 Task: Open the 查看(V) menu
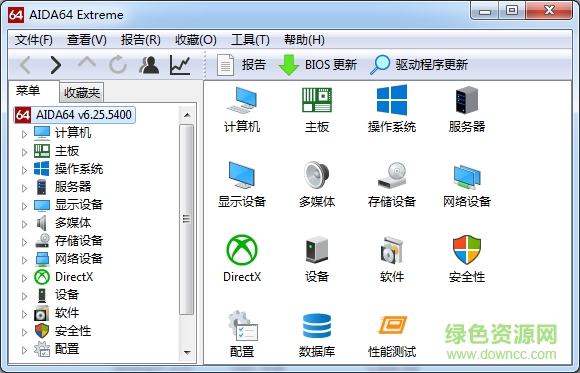pos(87,40)
